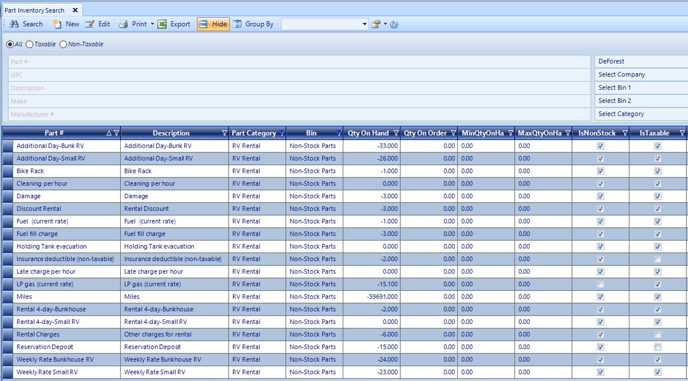Export the list via Excel Export button
Viewport: 688px width, 381px height.
point(174,24)
